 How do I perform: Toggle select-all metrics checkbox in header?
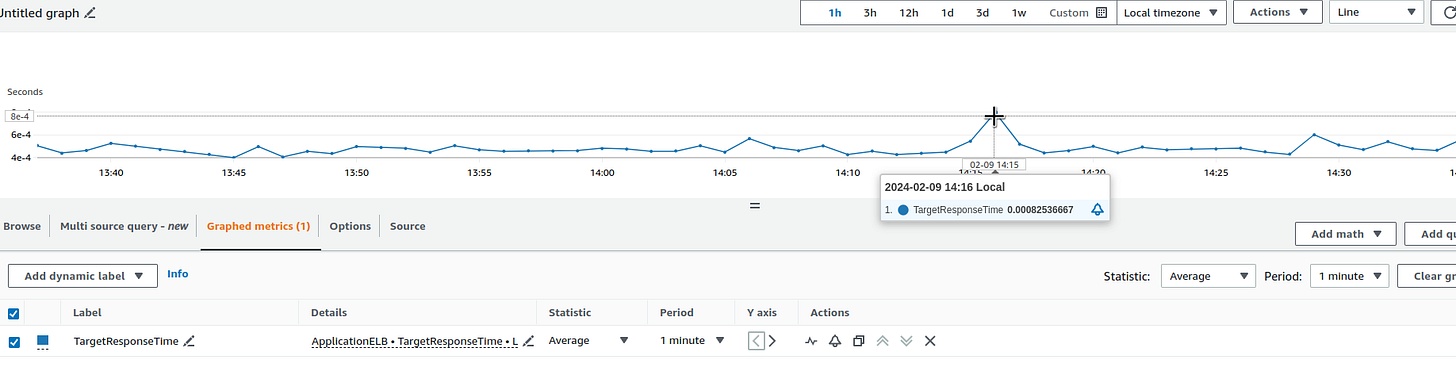[x=14, y=313]
